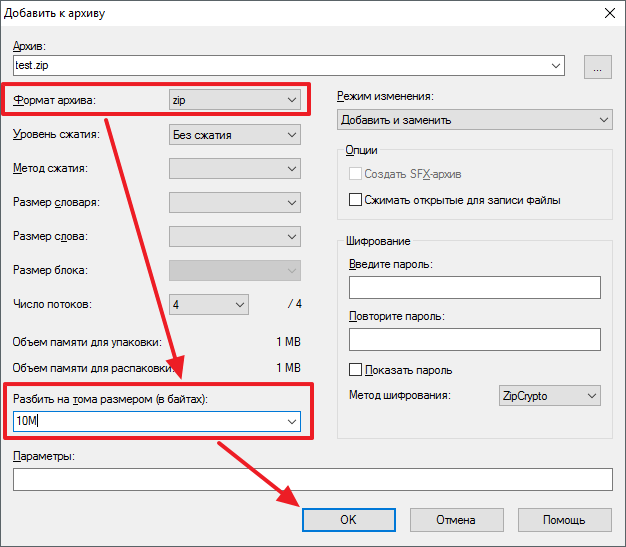This screenshot has width=626, height=547.
Task: Open 'Размер слова' dropdown
Action: coord(235,237)
